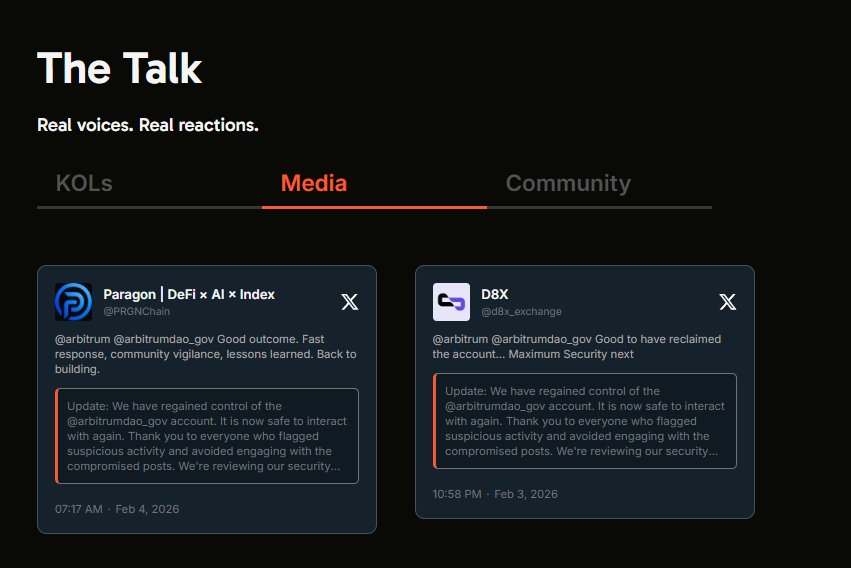
Task: Open the quoted update in D8X card
Action: click(585, 420)
